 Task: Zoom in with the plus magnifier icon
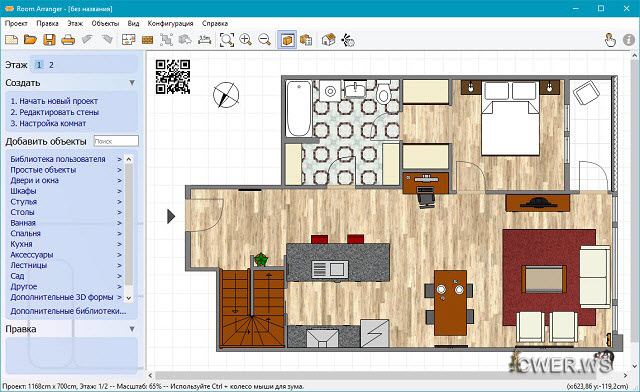246,40
